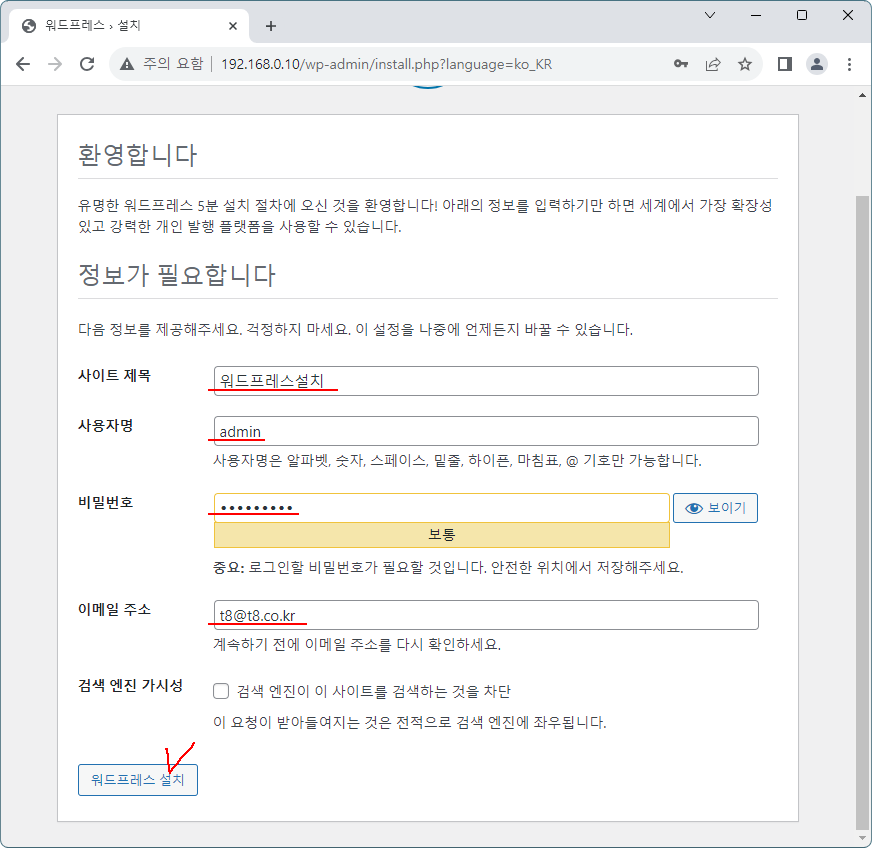Edit the 사이트 제목 field

tap(485, 381)
